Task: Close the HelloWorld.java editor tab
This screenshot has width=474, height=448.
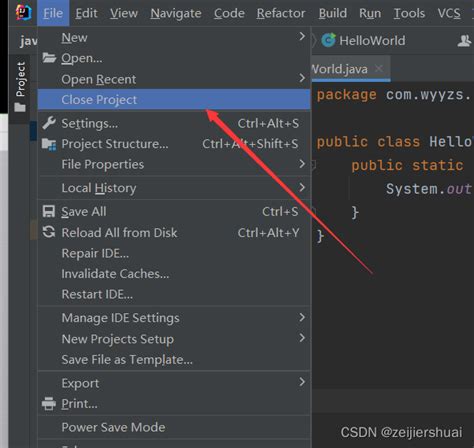Action: (x=379, y=69)
